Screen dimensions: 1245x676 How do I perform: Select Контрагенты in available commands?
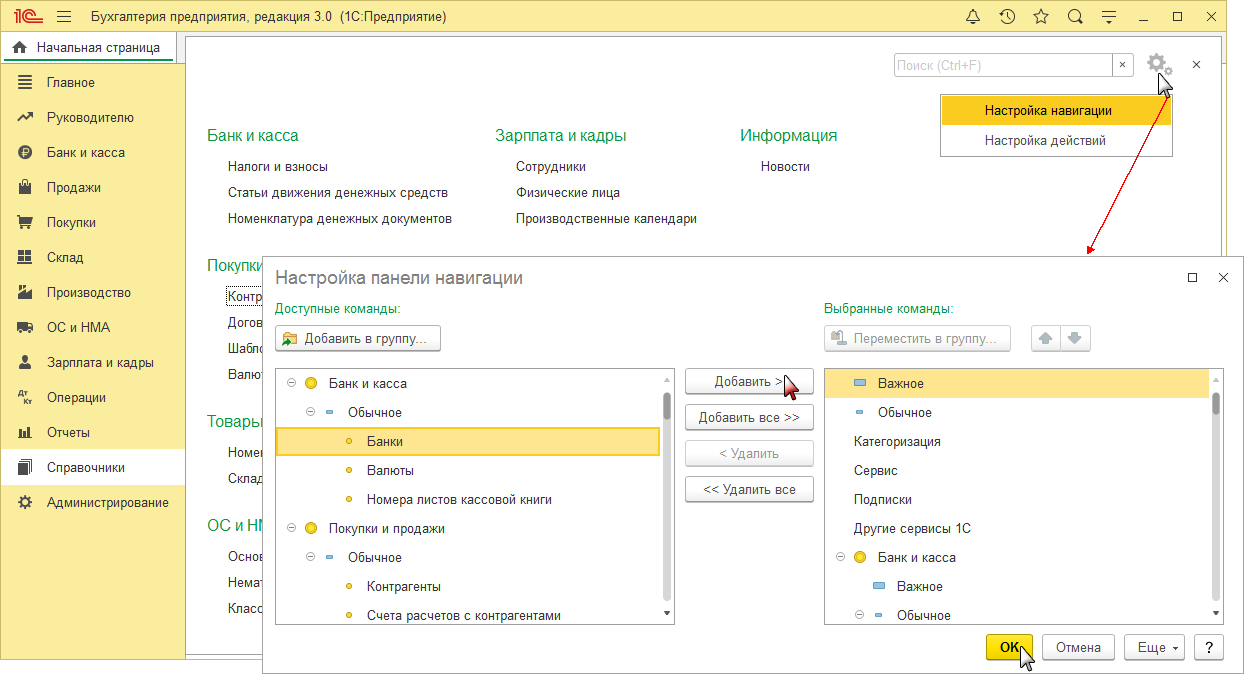(x=467, y=586)
